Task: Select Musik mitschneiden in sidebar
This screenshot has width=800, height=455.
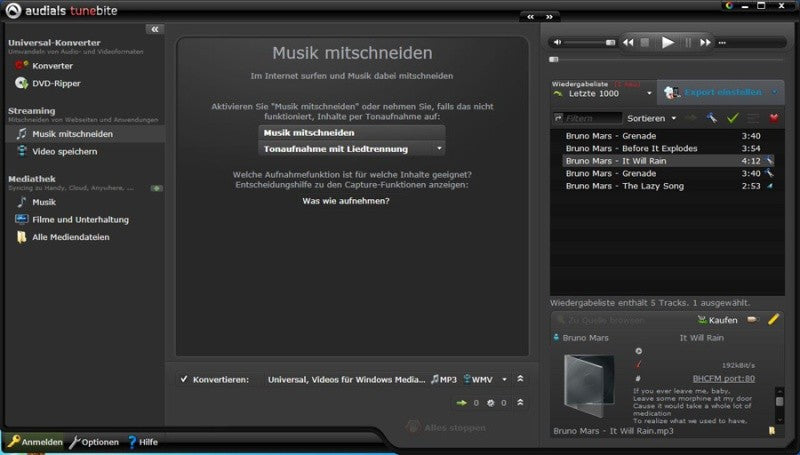Action: 85,134
